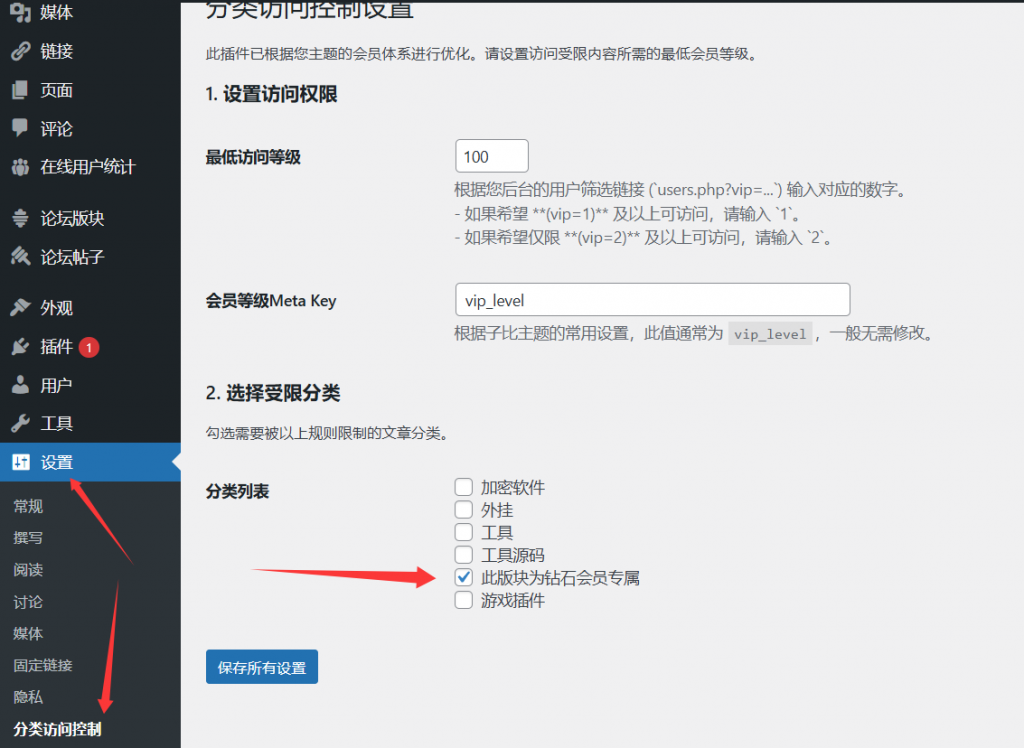Click the 工具 wrench icon
The height and width of the screenshot is (748, 1024).
[x=20, y=423]
